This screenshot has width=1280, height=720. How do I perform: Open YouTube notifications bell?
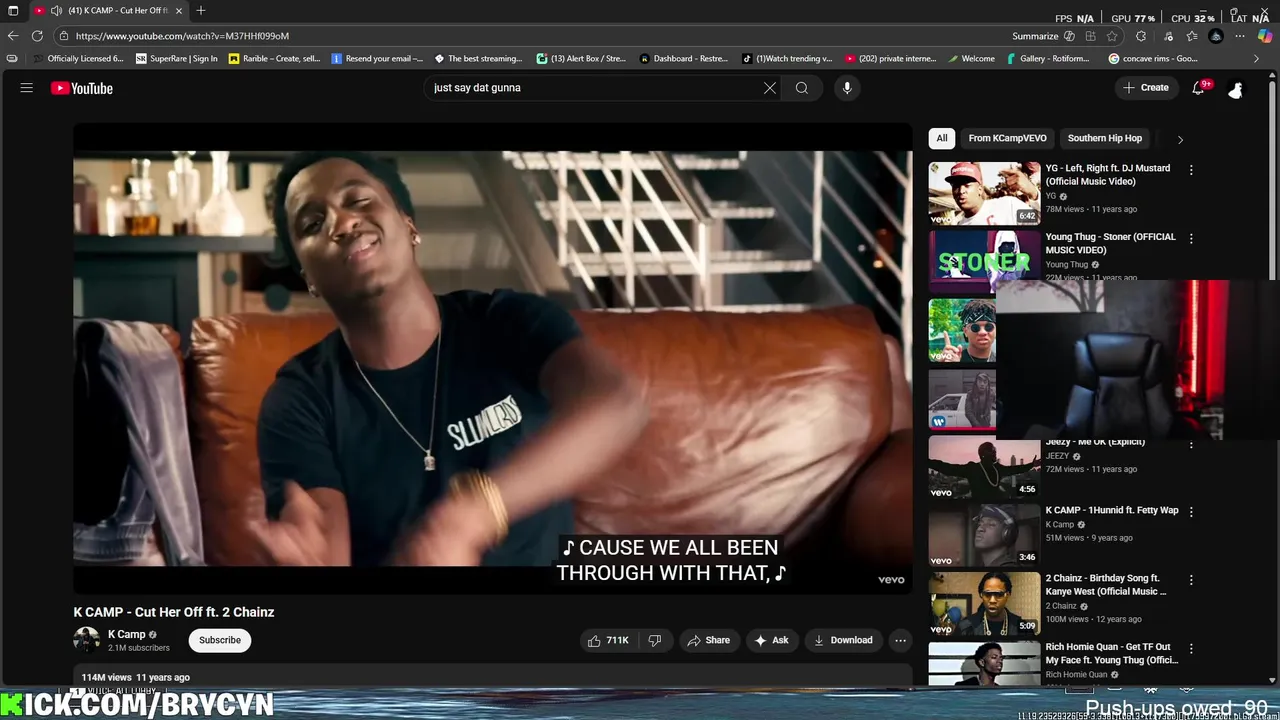pos(1198,88)
